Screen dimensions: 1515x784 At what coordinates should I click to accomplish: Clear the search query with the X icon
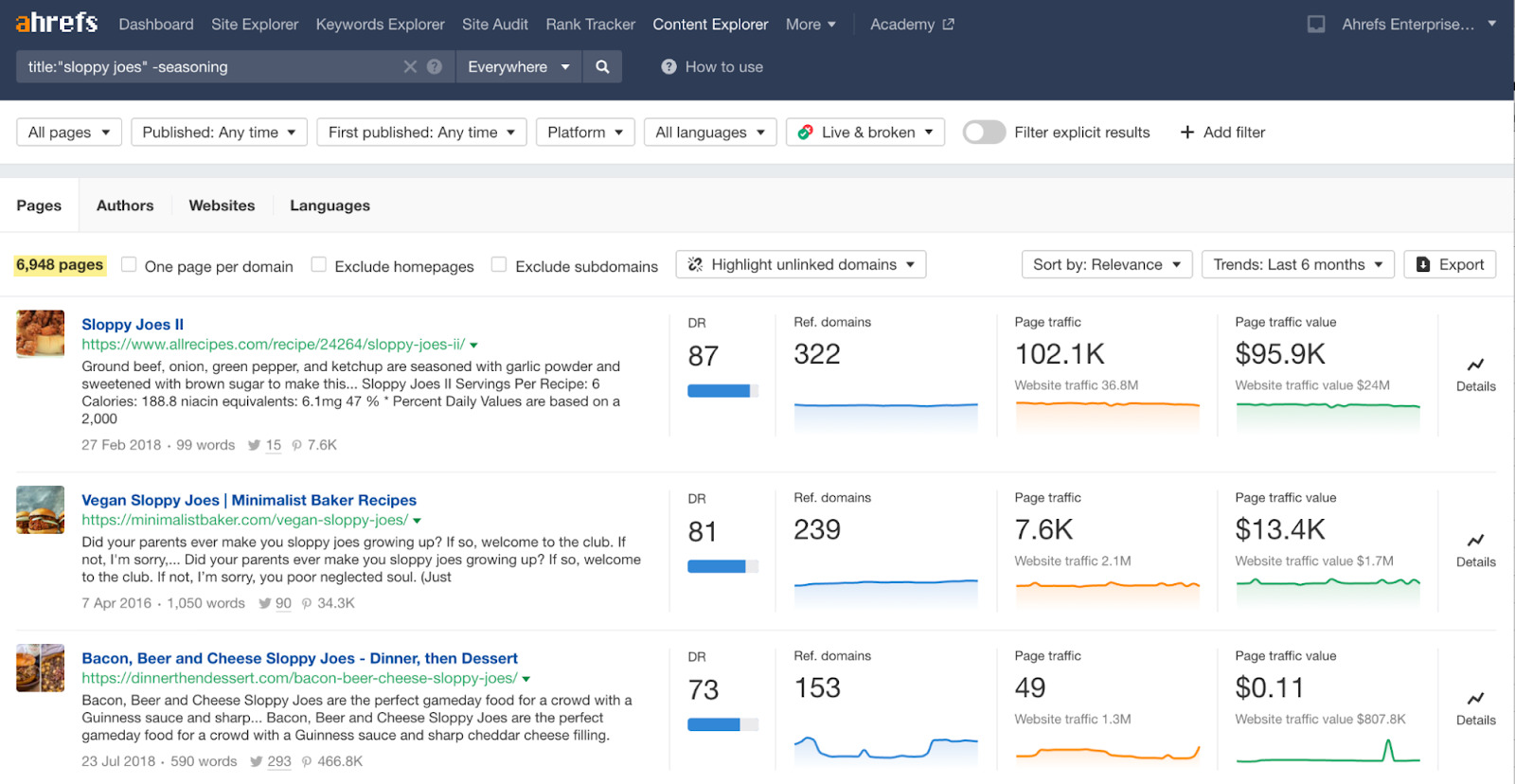pyautogui.click(x=410, y=66)
